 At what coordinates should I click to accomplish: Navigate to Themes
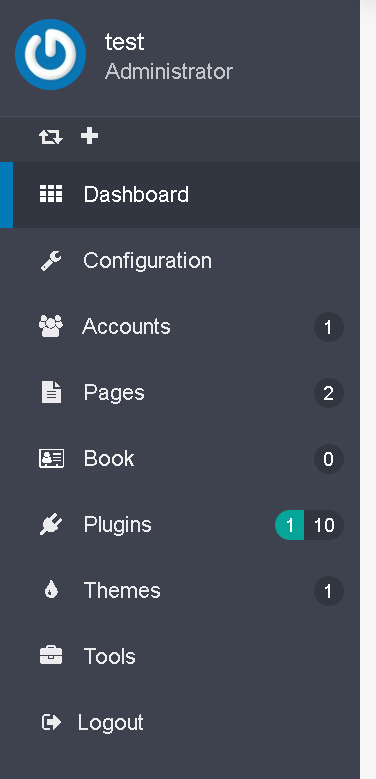180,591
